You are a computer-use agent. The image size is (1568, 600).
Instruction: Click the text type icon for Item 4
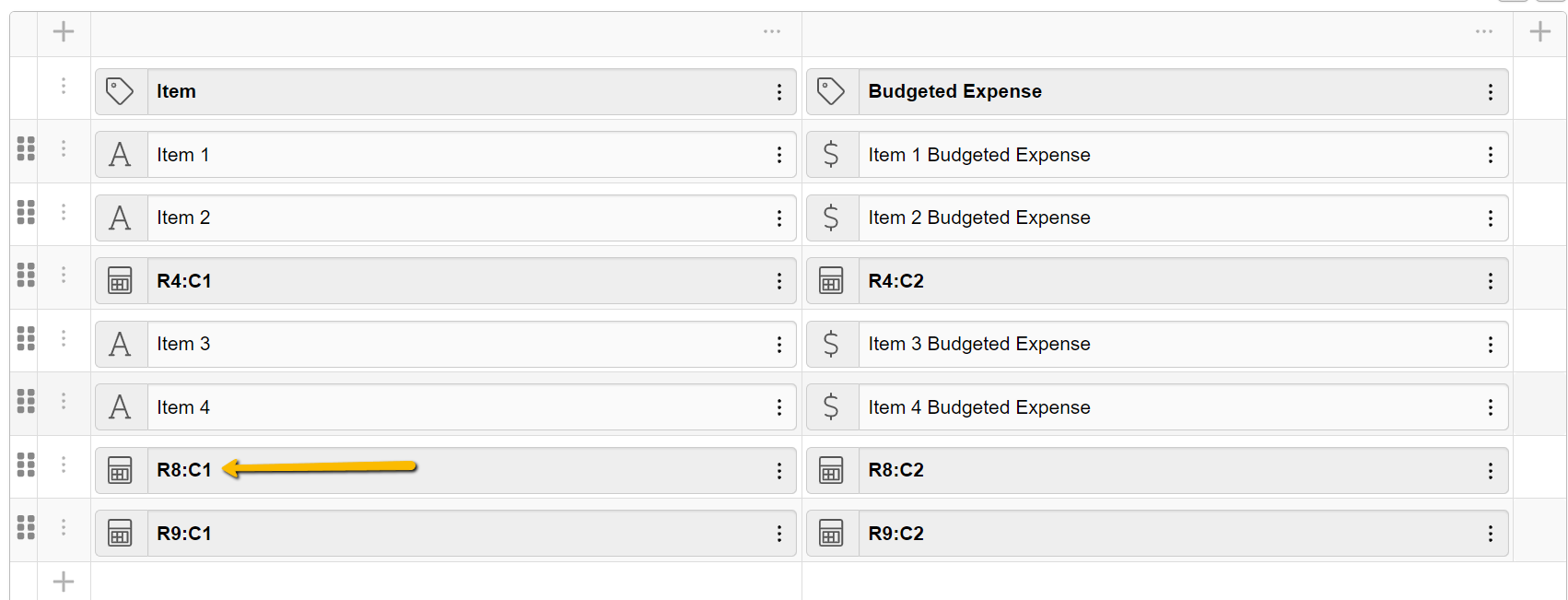tap(121, 407)
